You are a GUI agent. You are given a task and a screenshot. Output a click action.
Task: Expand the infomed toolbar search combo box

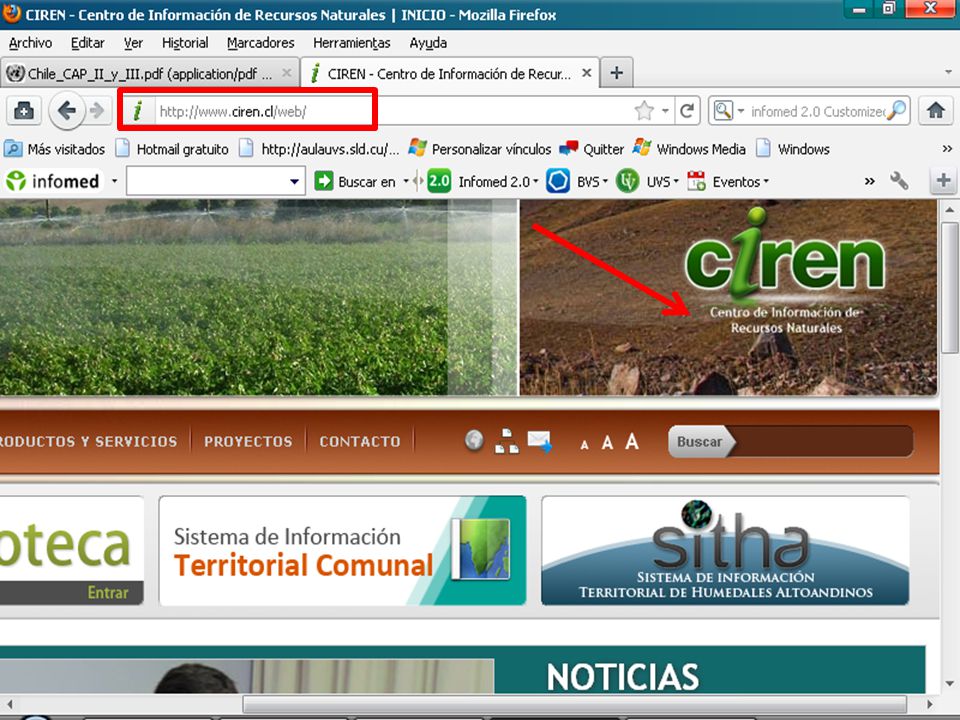[294, 181]
